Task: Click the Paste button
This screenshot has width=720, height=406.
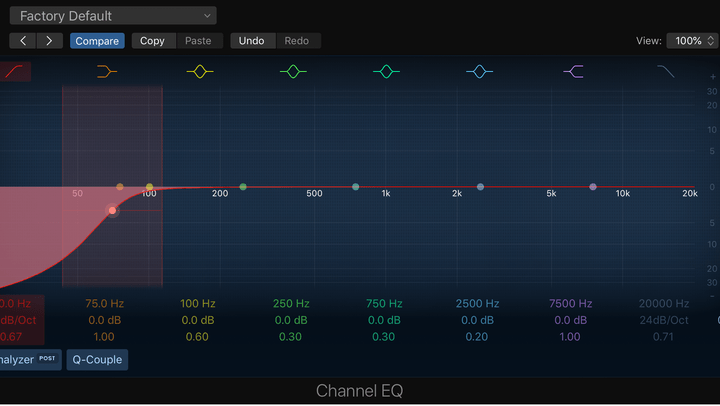Action: 198,41
